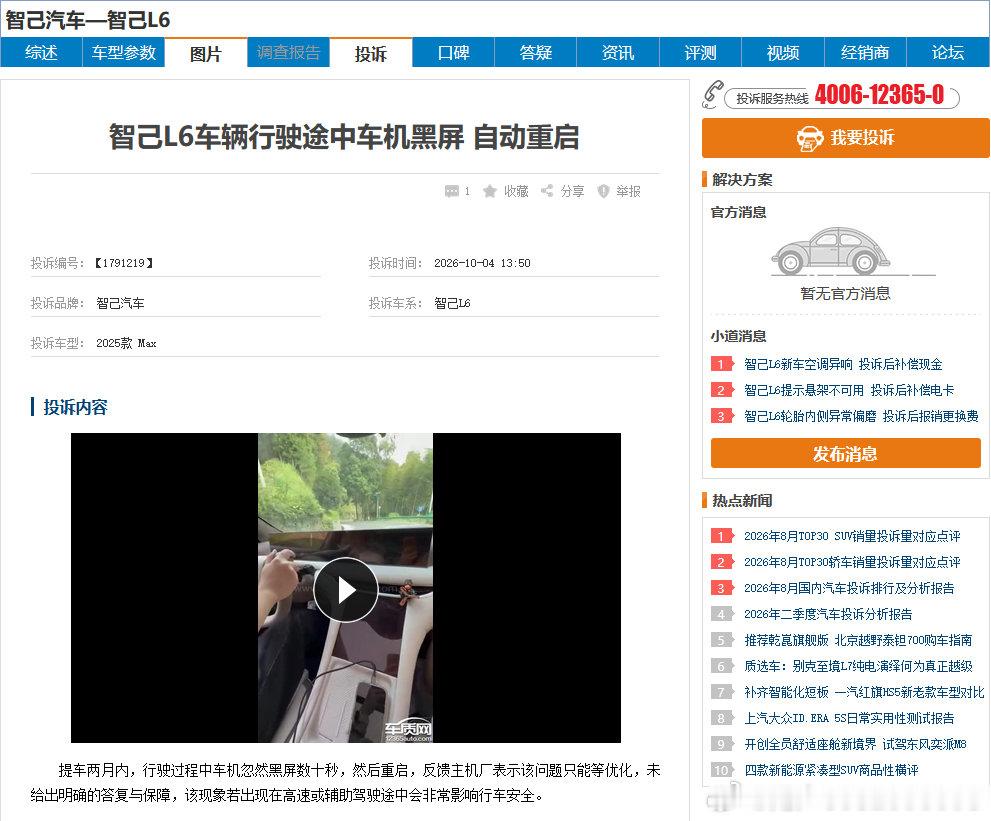Click the 发布消息 button
Viewport: 991px width, 821px height.
[846, 453]
